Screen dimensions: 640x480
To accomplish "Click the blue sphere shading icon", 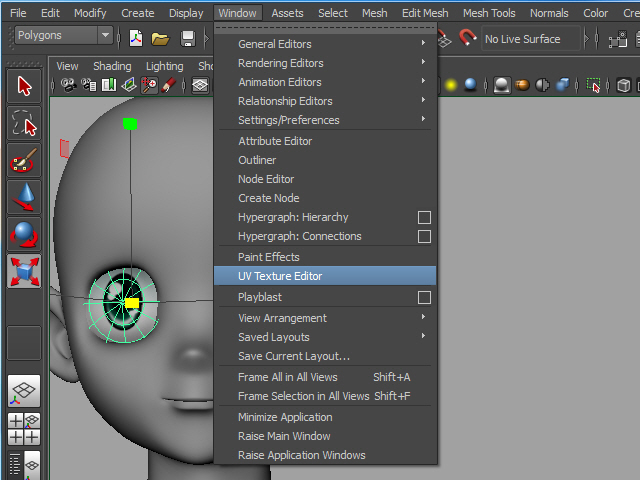I will coord(470,84).
